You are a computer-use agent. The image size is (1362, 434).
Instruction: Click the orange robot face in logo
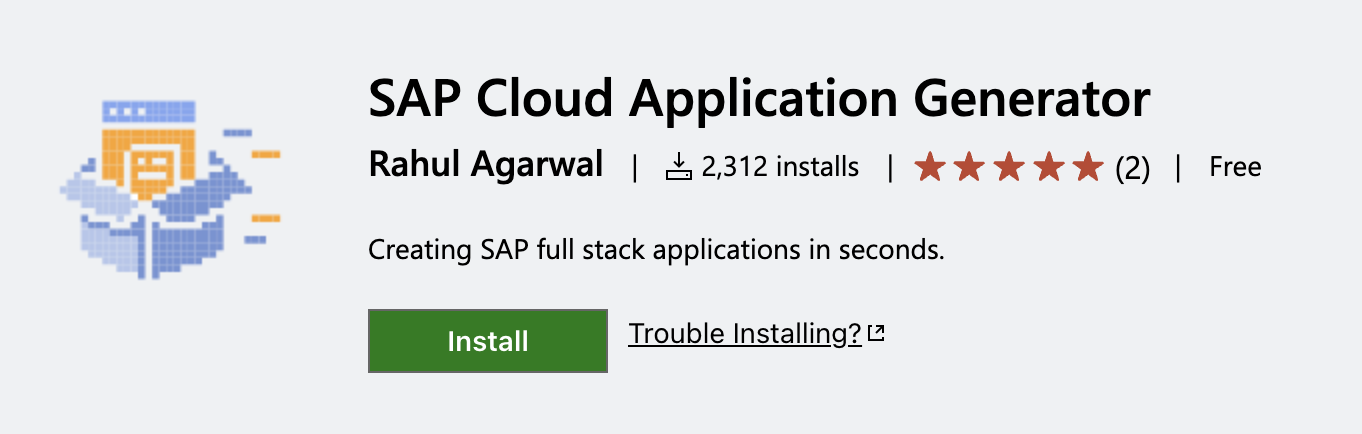tap(154, 166)
